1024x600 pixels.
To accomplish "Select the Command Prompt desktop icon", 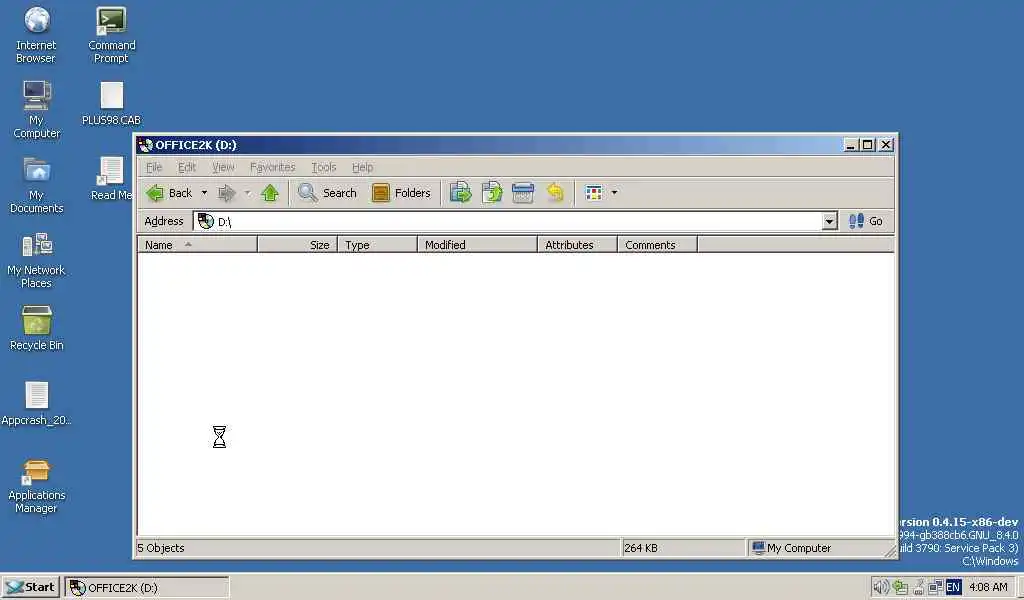I will coord(112,35).
